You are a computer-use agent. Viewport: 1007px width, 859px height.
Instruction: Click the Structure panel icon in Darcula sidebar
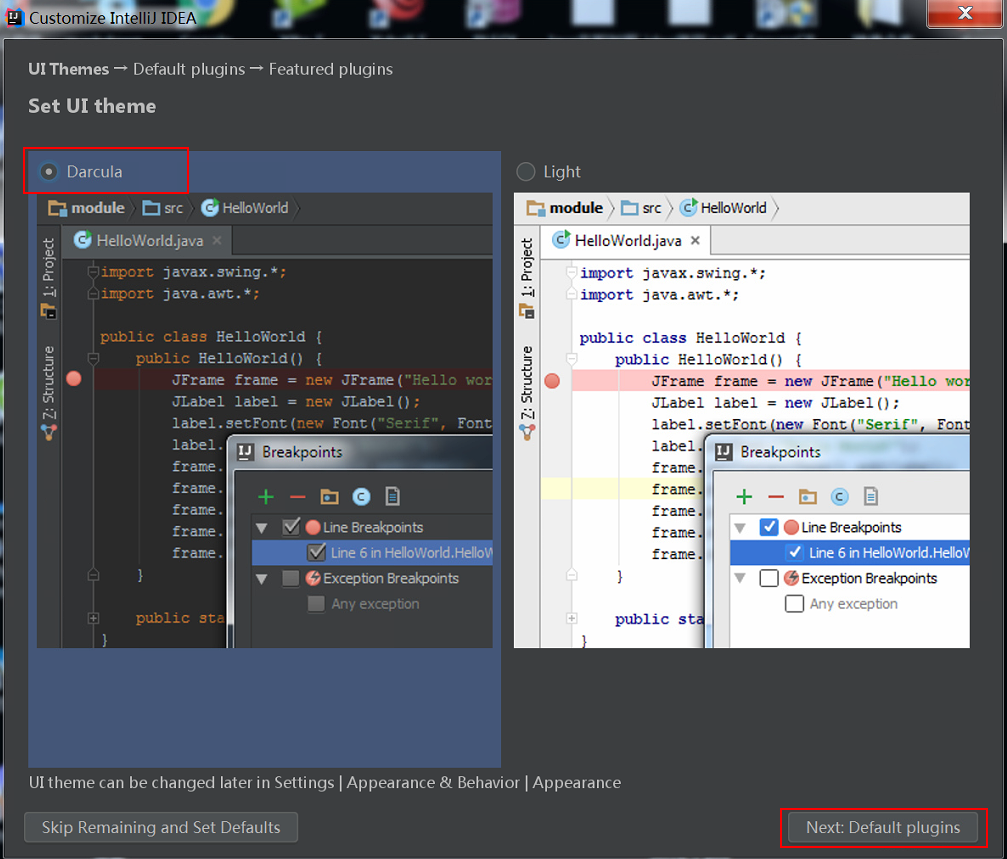(x=49, y=433)
